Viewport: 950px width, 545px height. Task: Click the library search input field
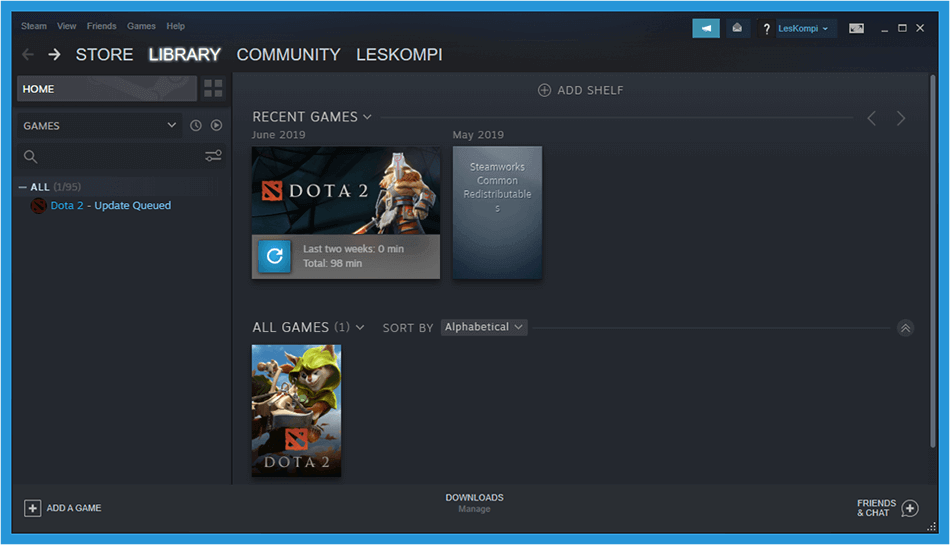[121, 157]
